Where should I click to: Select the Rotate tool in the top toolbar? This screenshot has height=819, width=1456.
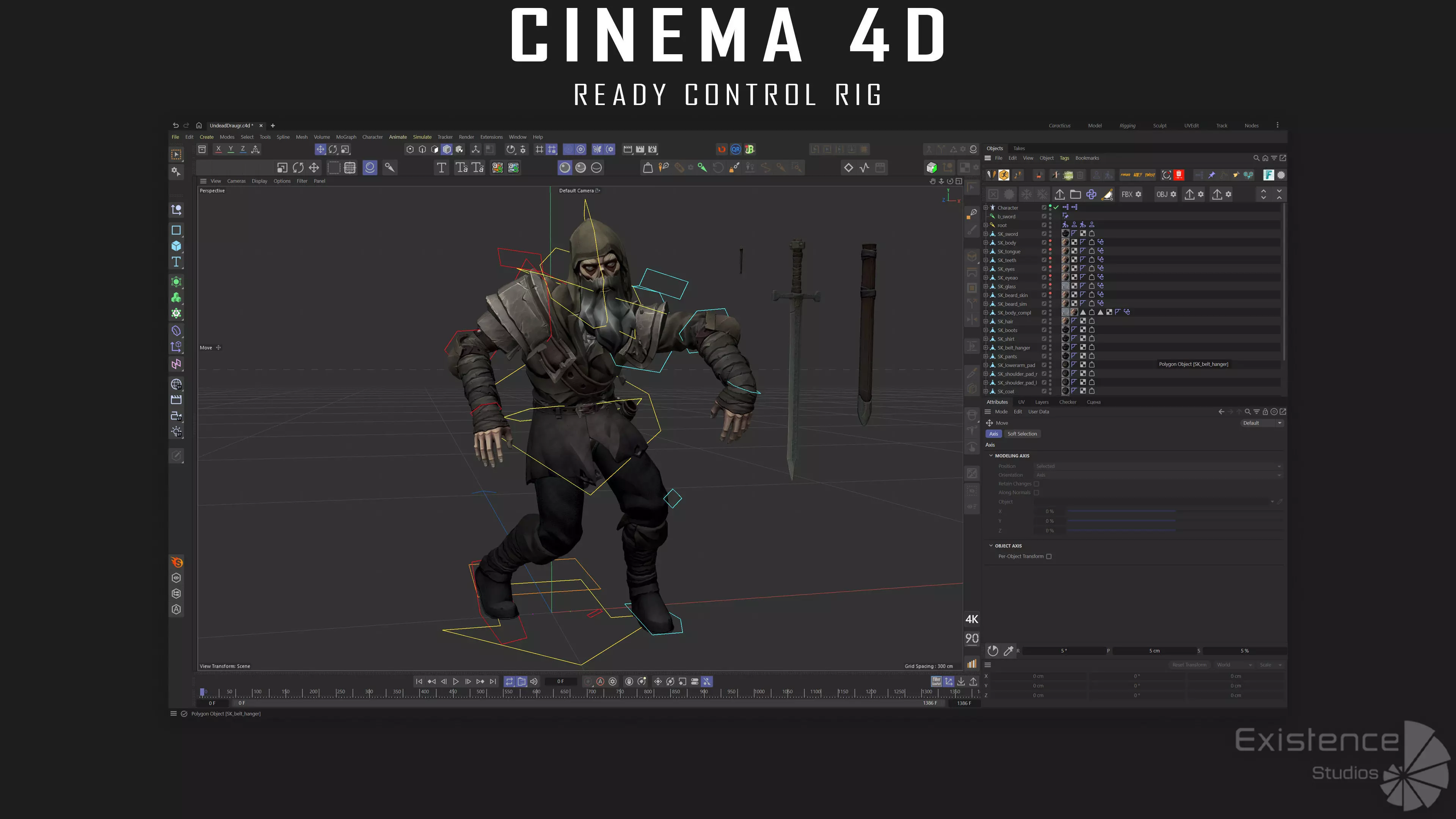point(333,149)
